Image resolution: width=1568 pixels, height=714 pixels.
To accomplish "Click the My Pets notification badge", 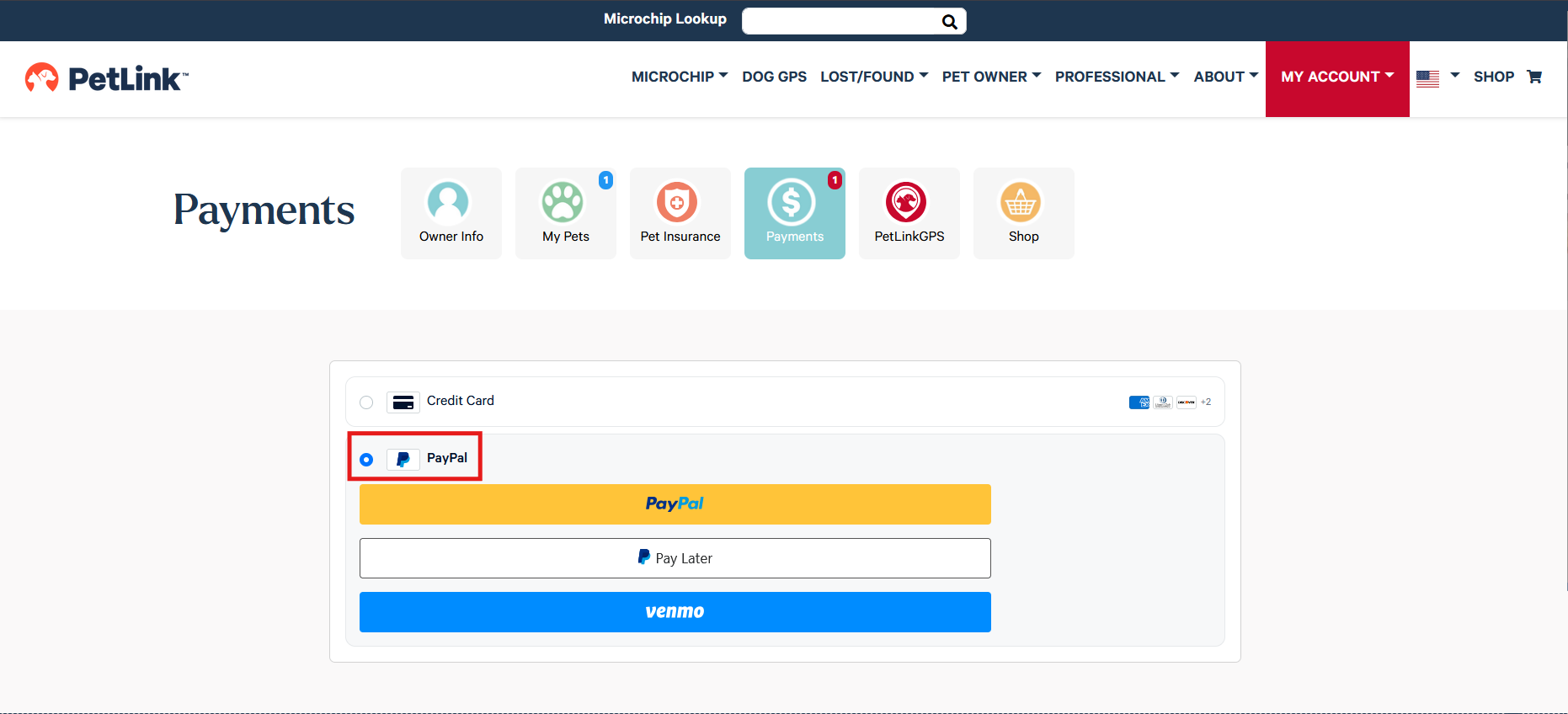I will point(605,180).
